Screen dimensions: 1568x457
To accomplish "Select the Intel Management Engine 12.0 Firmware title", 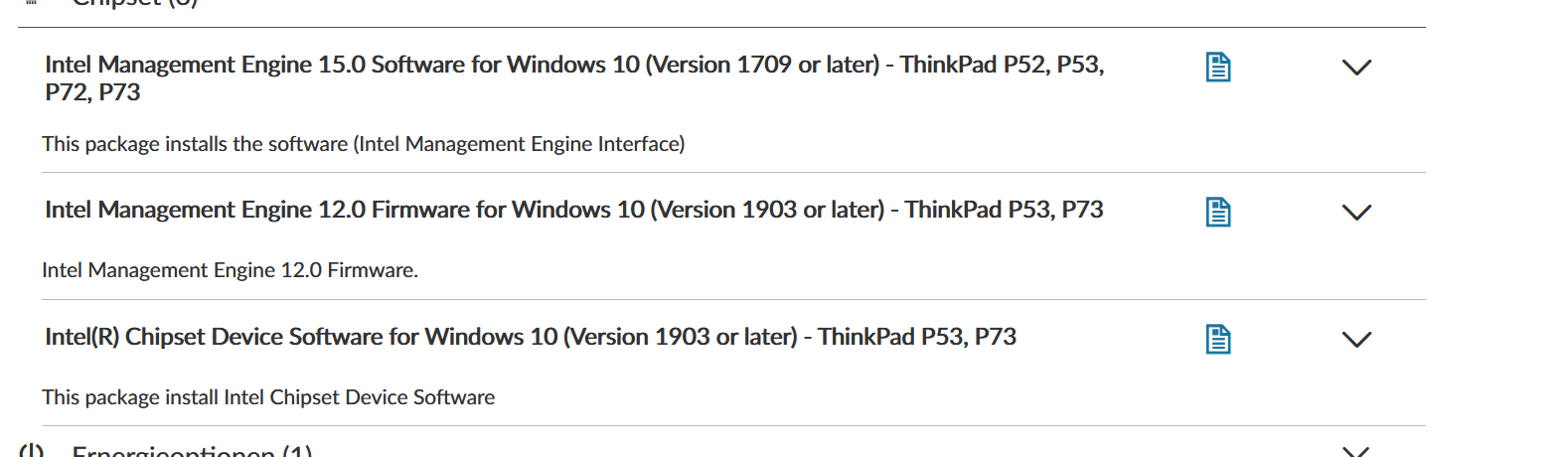I will 574,210.
